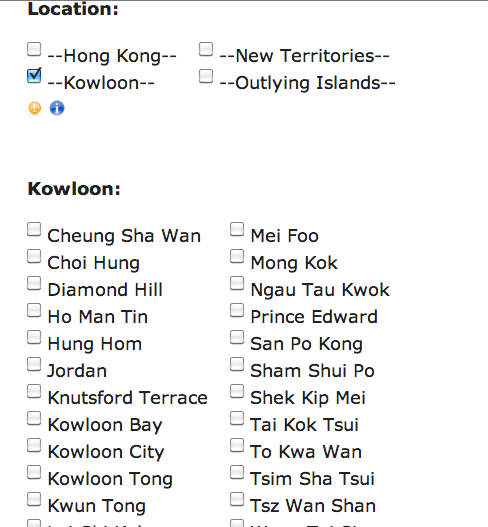Click the blue information icon
The width and height of the screenshot is (488, 527).
57,108
